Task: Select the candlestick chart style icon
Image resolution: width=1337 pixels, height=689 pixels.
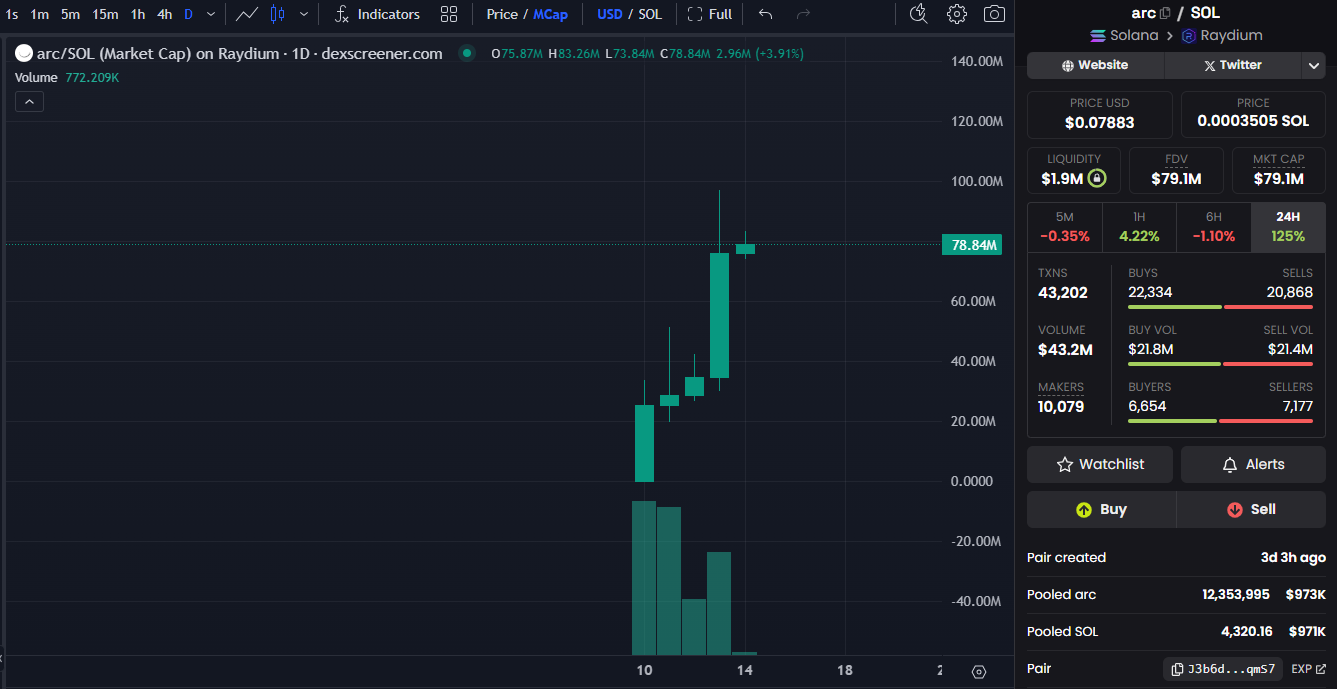Action: click(x=278, y=14)
